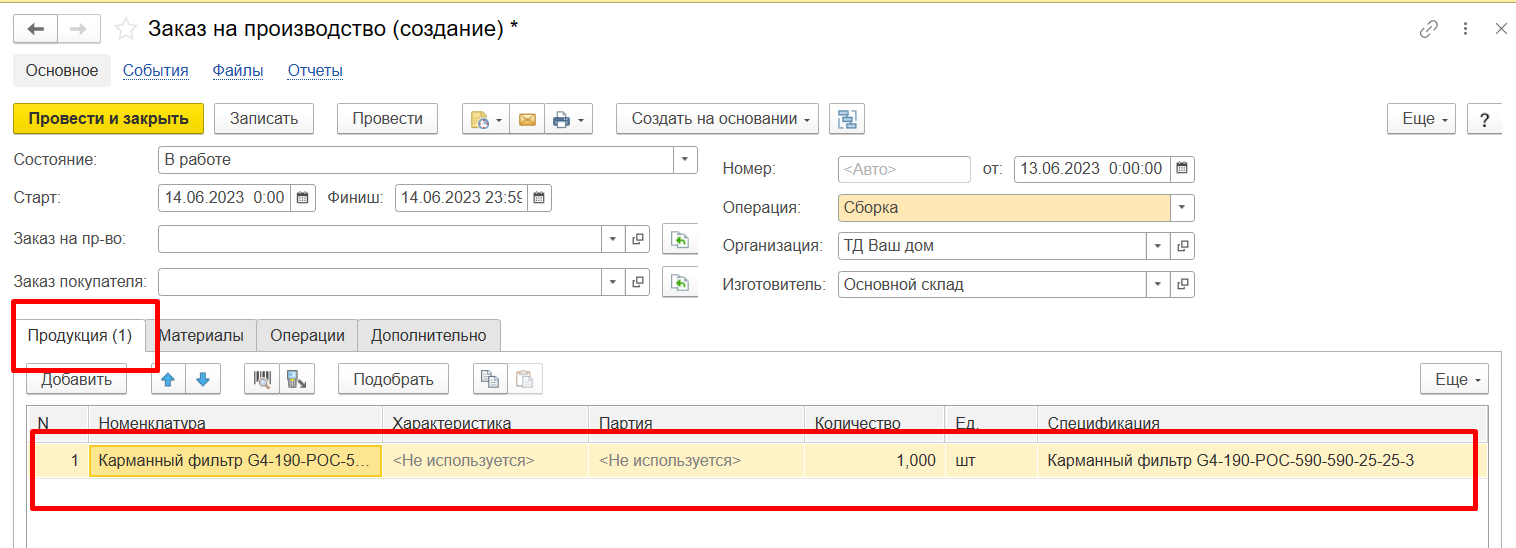Image resolution: width=1516 pixels, height=548 pixels.
Task: Open the document report icon menu
Action: point(485,119)
